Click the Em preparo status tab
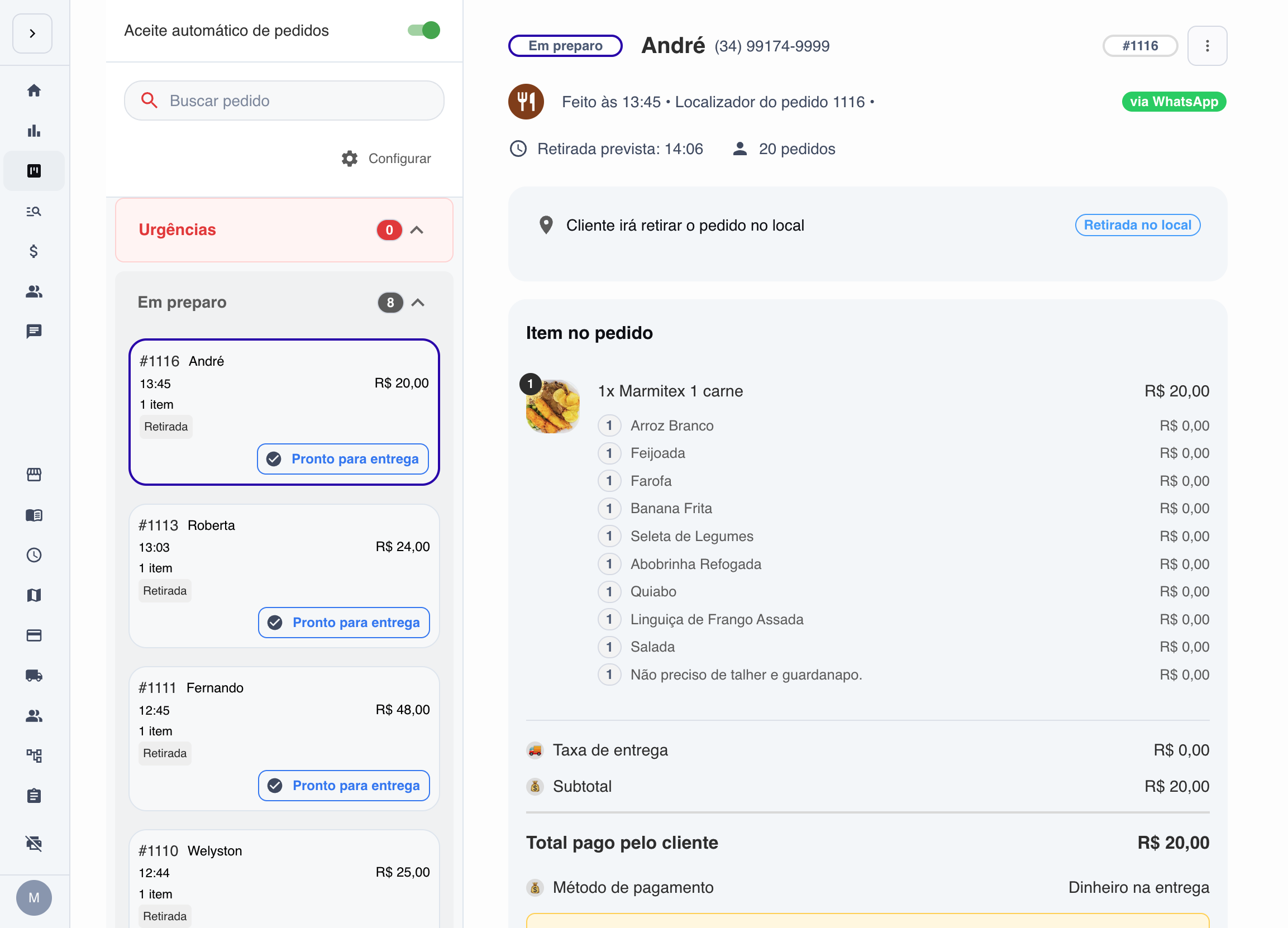The image size is (1288, 928). point(565,45)
